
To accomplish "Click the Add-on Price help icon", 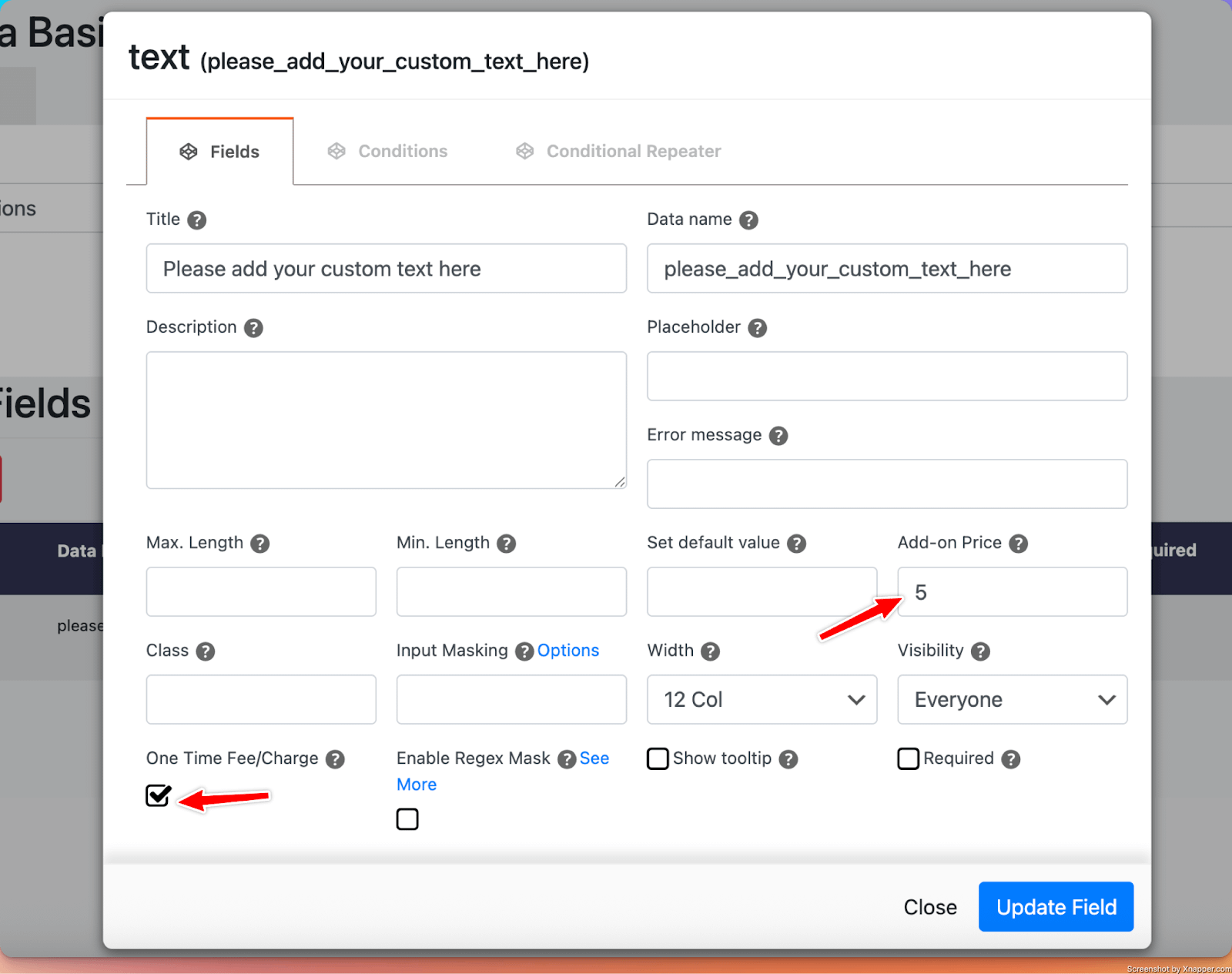I will pyautogui.click(x=1019, y=544).
